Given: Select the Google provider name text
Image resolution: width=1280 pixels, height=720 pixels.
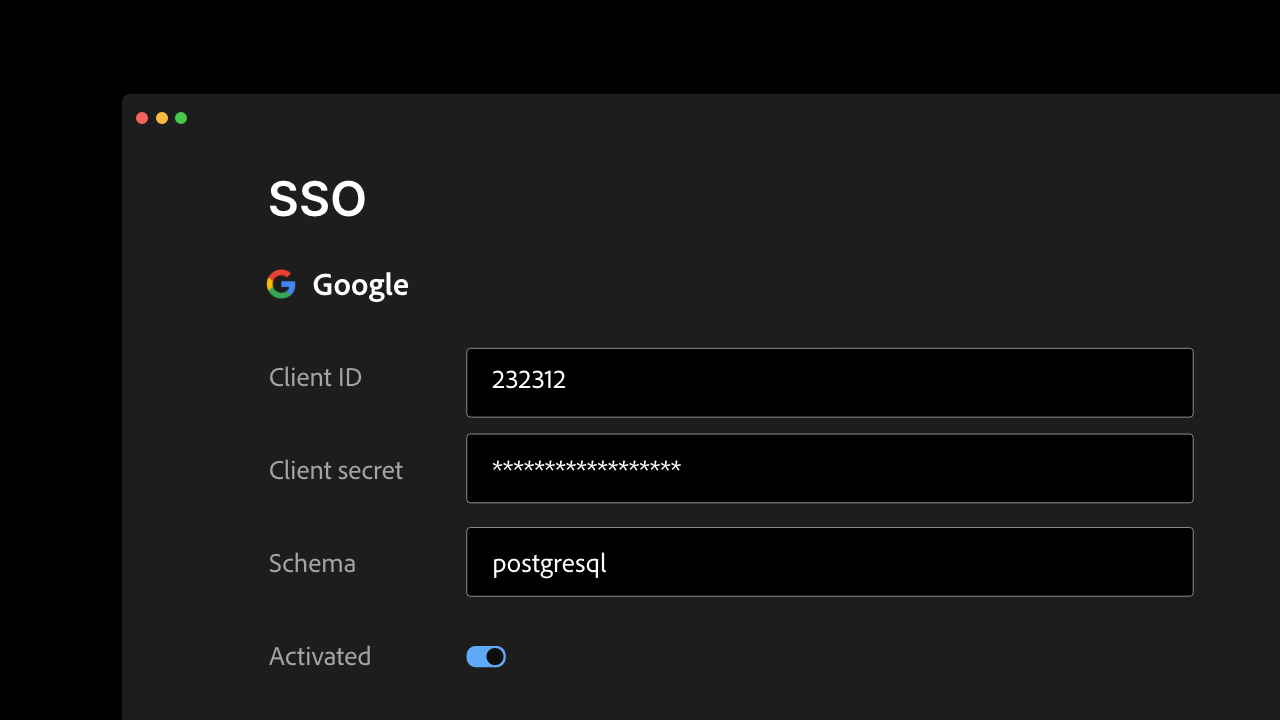Looking at the screenshot, I should (x=360, y=286).
